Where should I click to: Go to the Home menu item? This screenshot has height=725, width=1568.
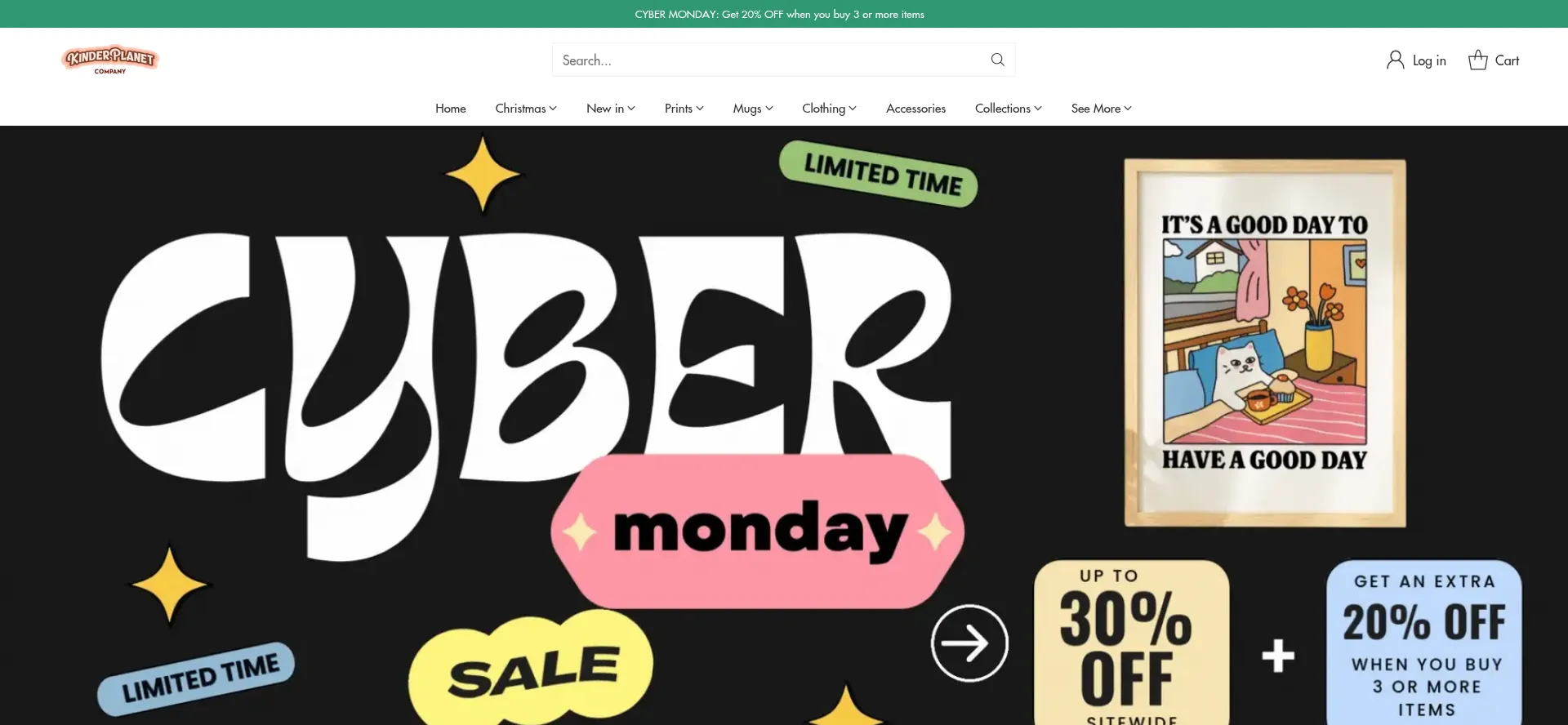click(x=450, y=108)
